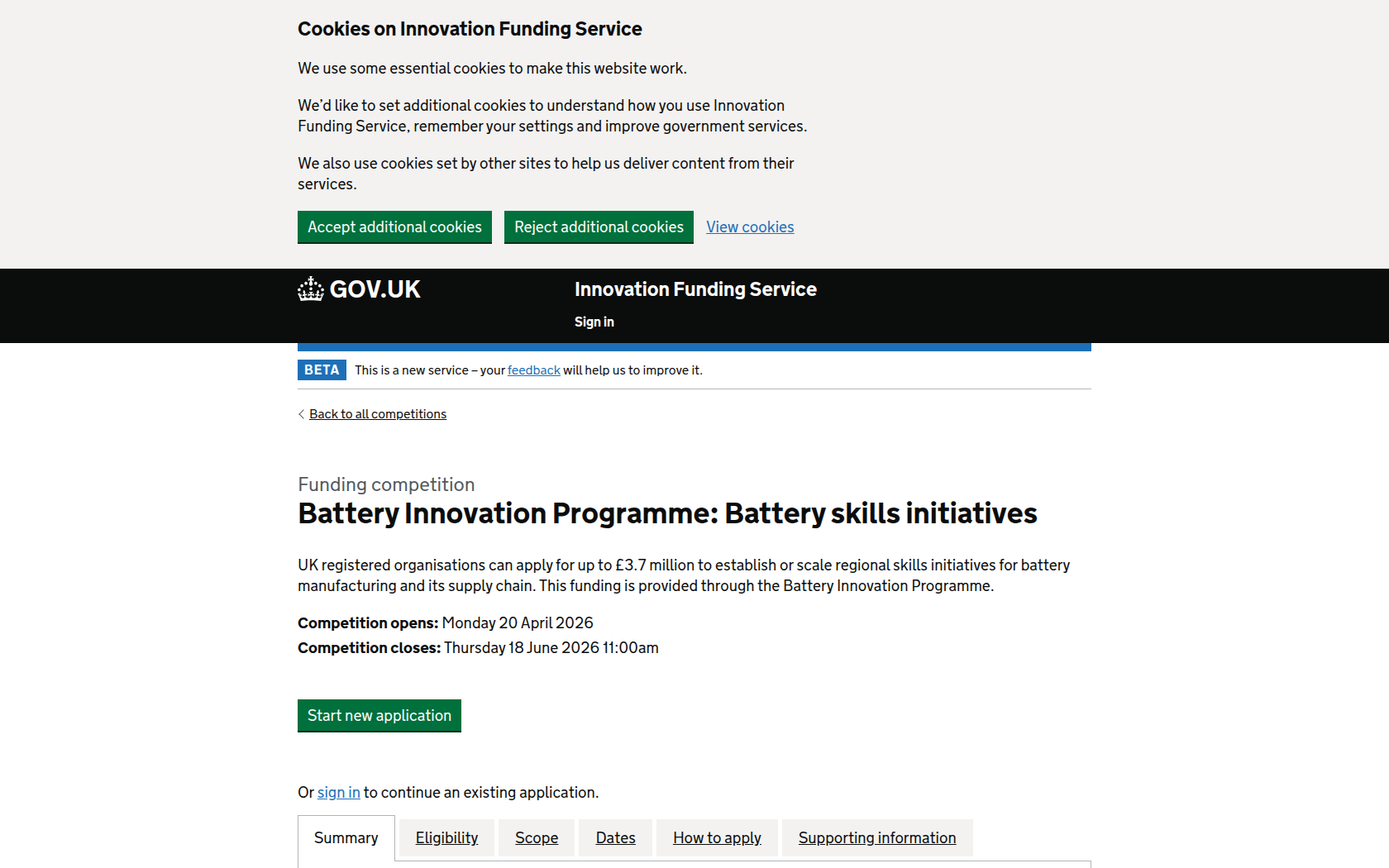Viewport: 1389px width, 868px height.
Task: Open the feedback link in beta banner
Action: click(x=534, y=370)
